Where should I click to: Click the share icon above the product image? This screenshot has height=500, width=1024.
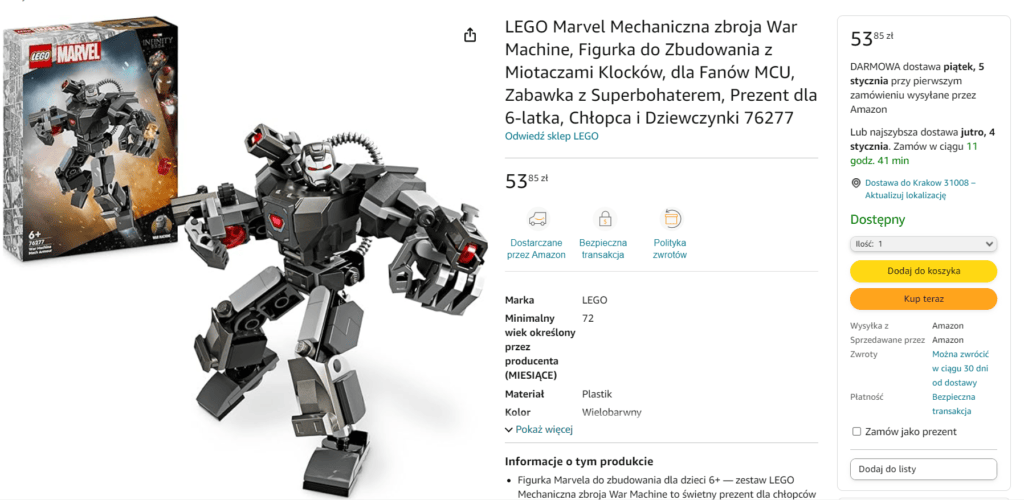470,35
